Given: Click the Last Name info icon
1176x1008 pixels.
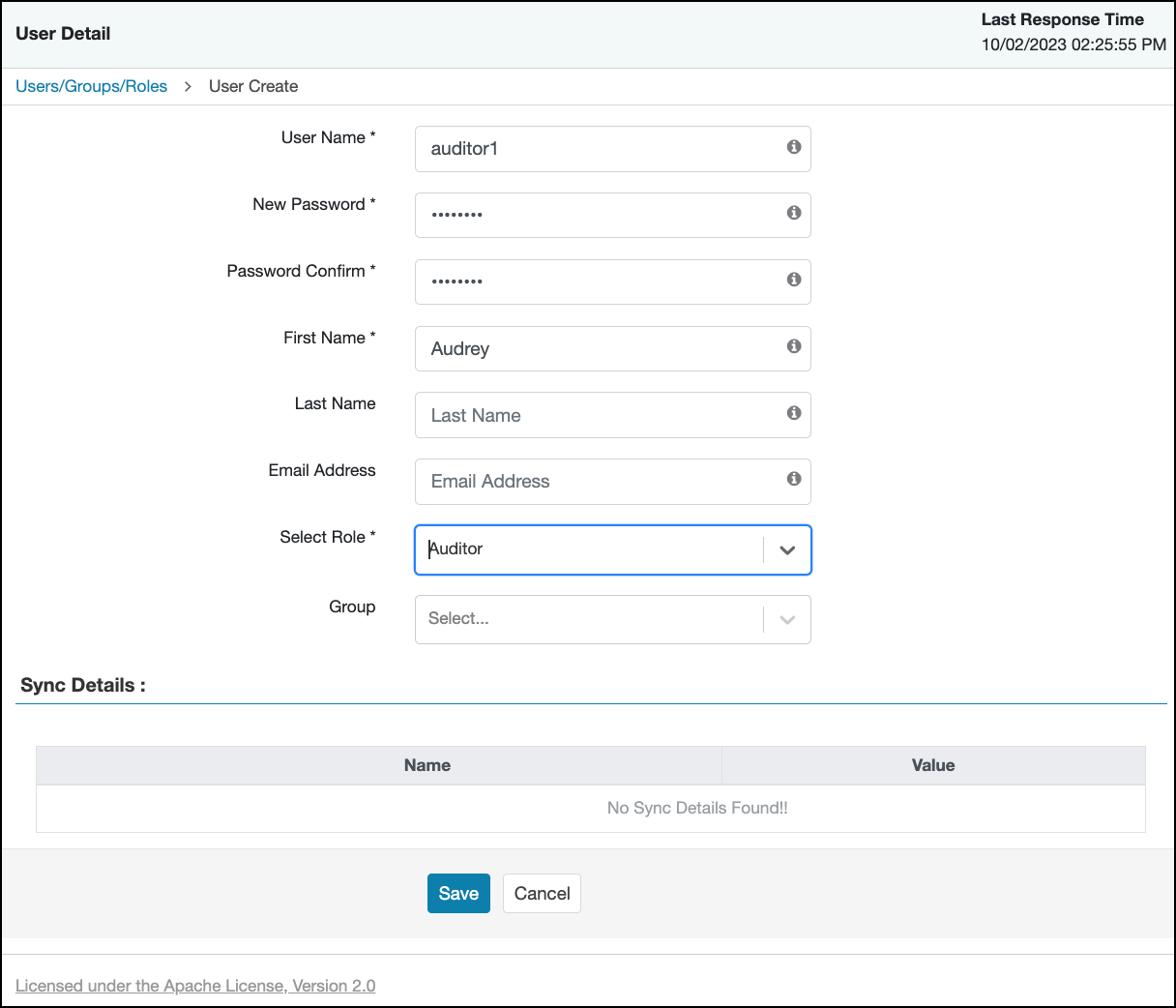Looking at the screenshot, I should pos(794,413).
